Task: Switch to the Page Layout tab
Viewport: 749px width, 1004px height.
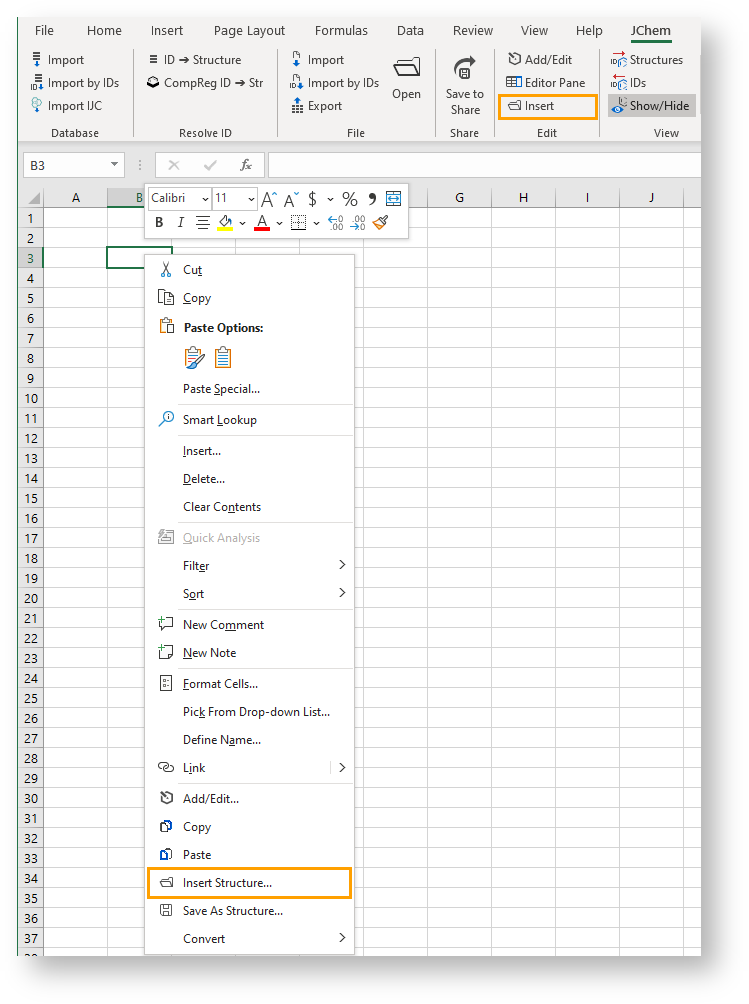Action: (249, 31)
